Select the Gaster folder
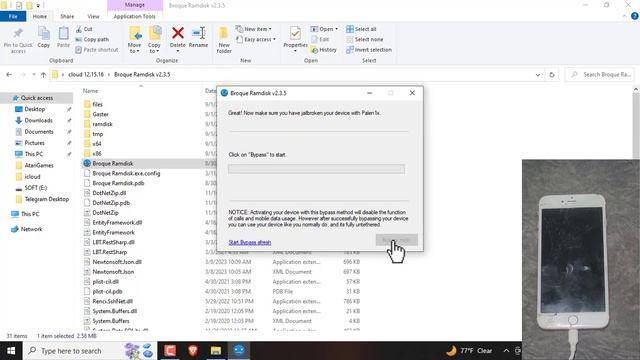This screenshot has height=360, width=640. (x=100, y=114)
